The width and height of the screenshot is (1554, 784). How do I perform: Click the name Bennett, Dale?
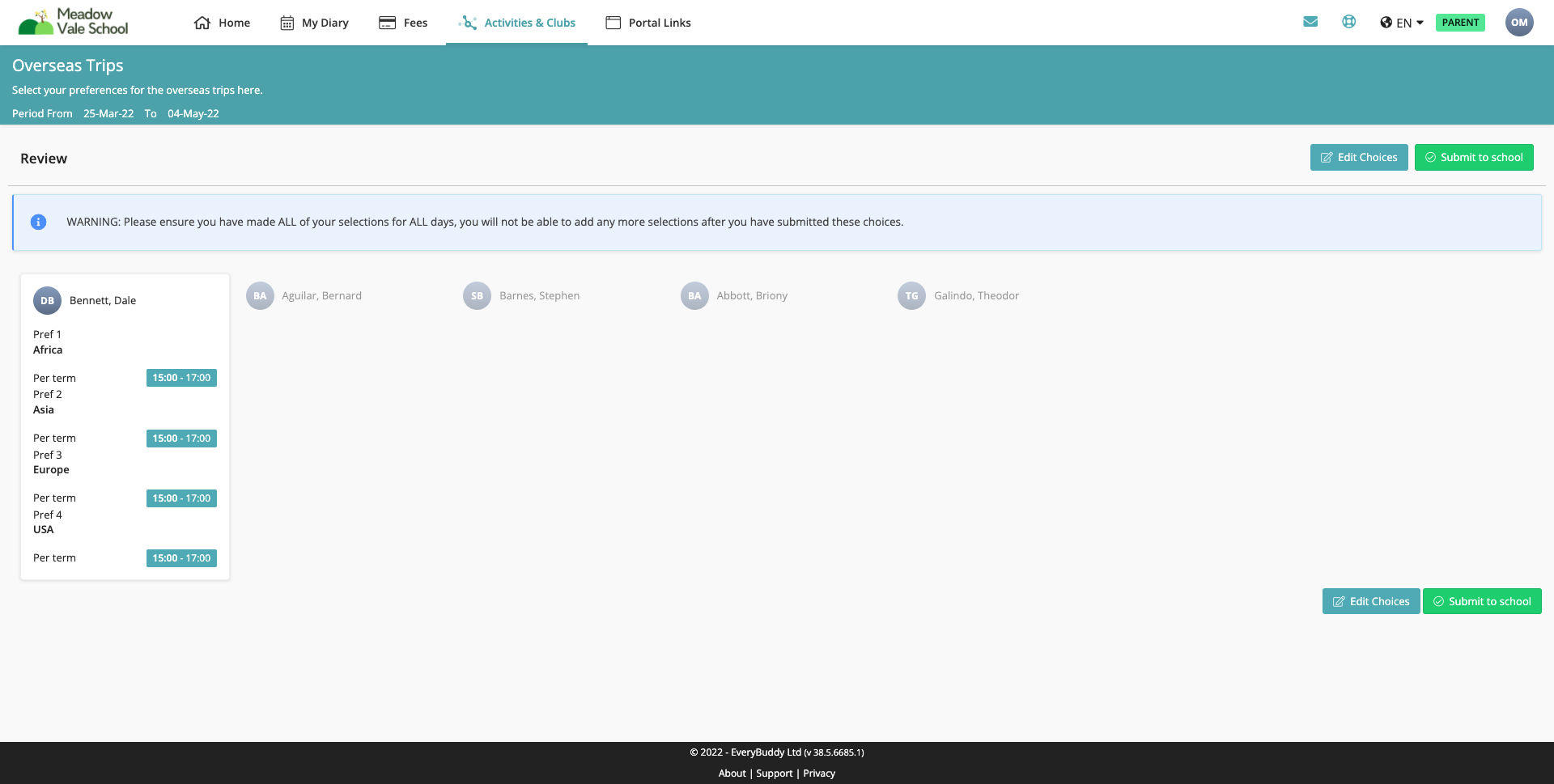pos(103,300)
